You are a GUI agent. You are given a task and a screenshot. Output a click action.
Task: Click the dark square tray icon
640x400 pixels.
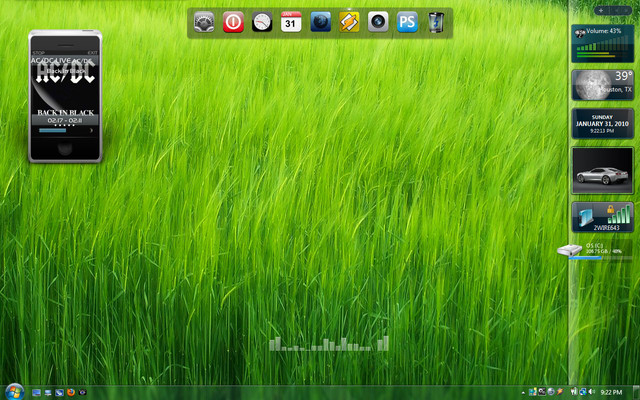pos(542,392)
